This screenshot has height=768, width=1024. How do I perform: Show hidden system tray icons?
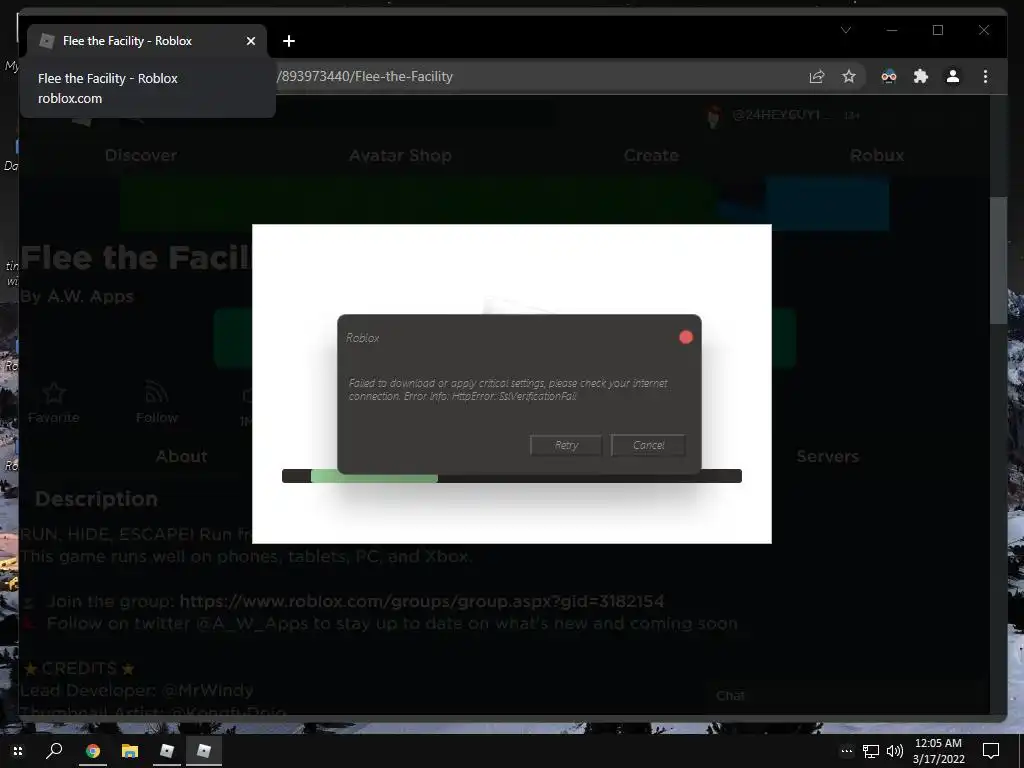846,751
